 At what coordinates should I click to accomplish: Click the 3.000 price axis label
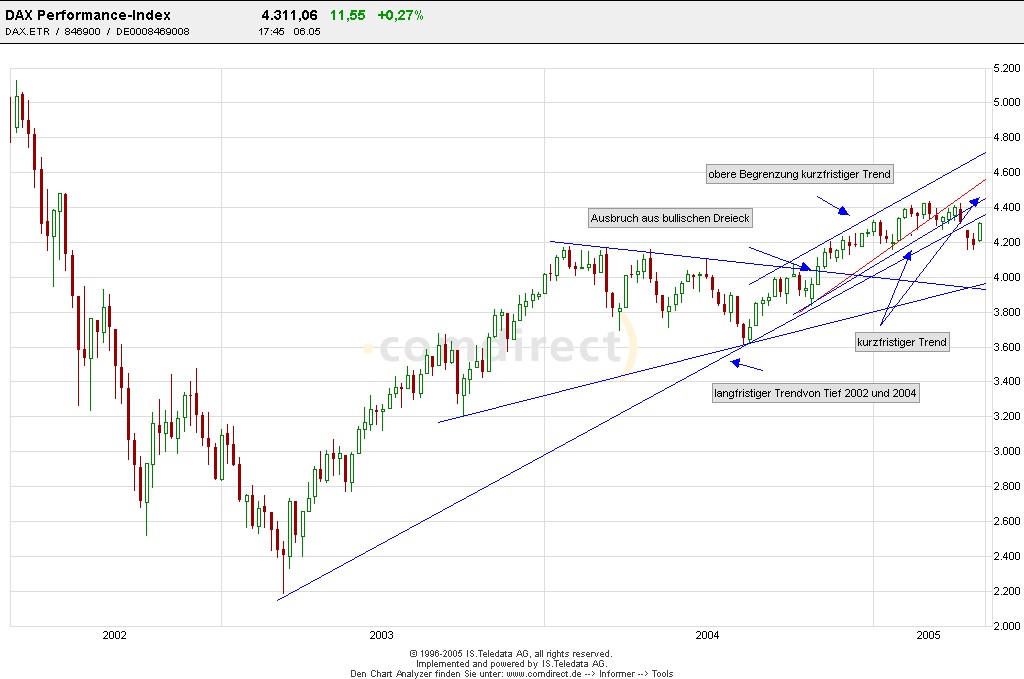tap(1006, 451)
